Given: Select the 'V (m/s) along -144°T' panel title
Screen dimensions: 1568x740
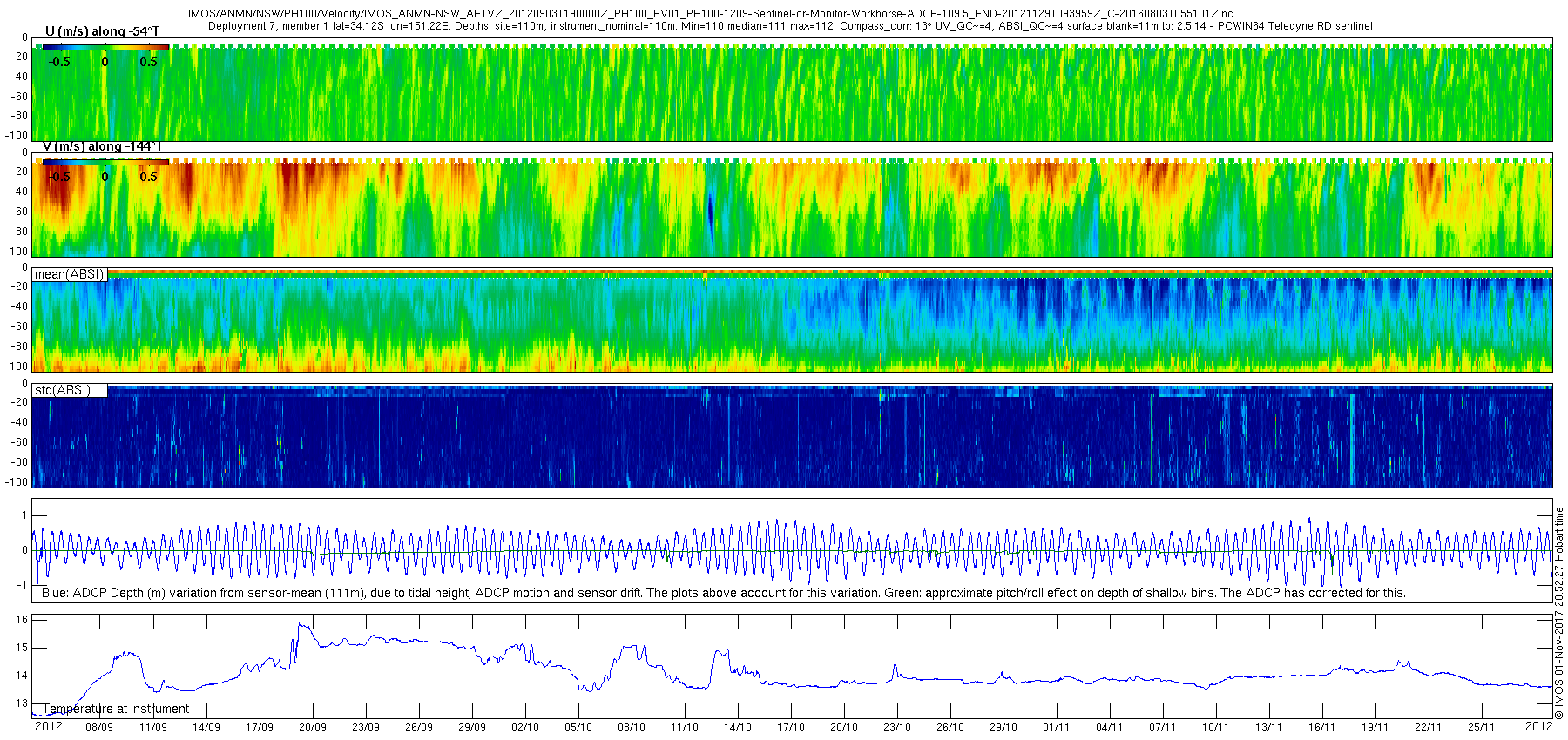Looking at the screenshot, I should point(102,146).
